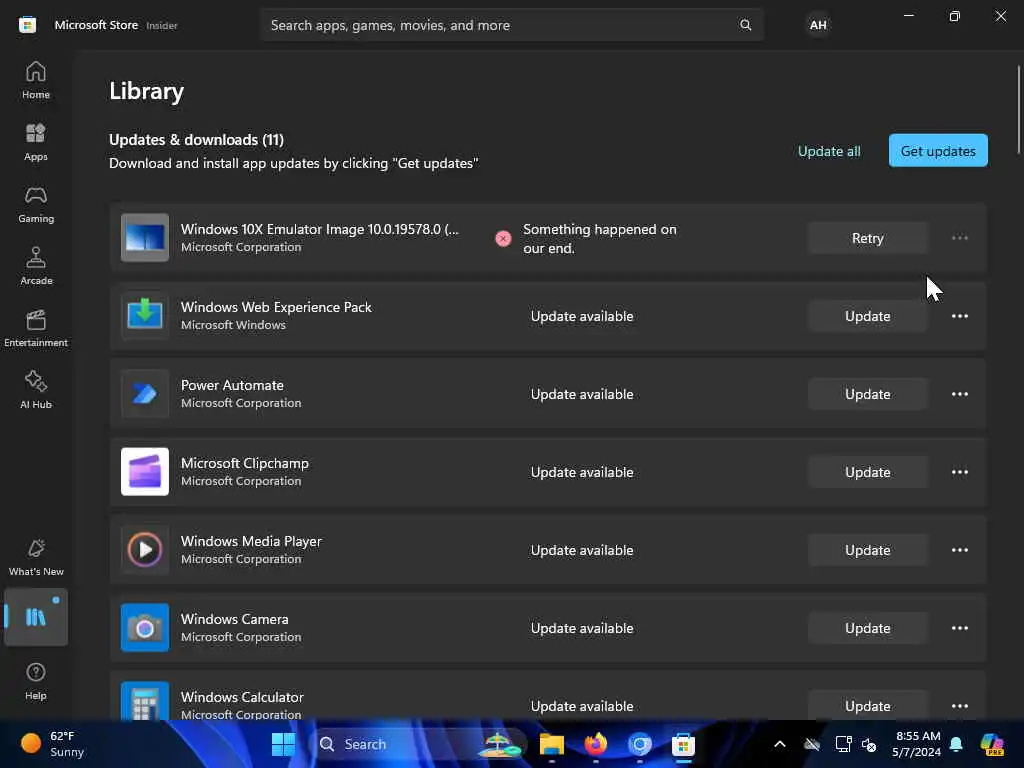Update Windows Calculator
Screen dimensions: 1024x768
click(867, 705)
